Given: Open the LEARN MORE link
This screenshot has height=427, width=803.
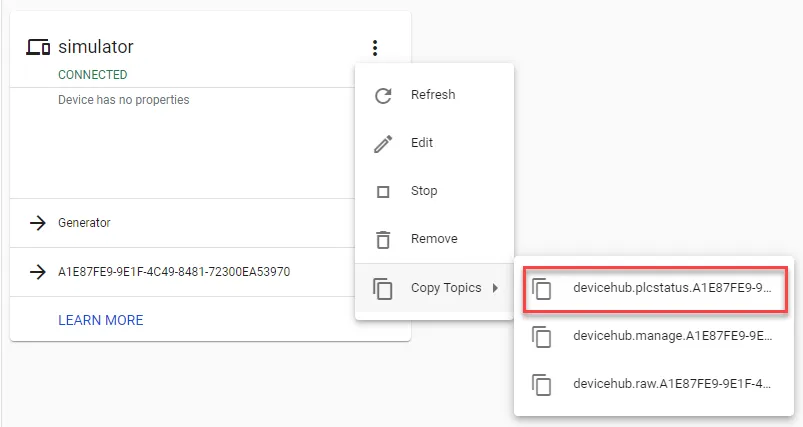Looking at the screenshot, I should pos(100,320).
